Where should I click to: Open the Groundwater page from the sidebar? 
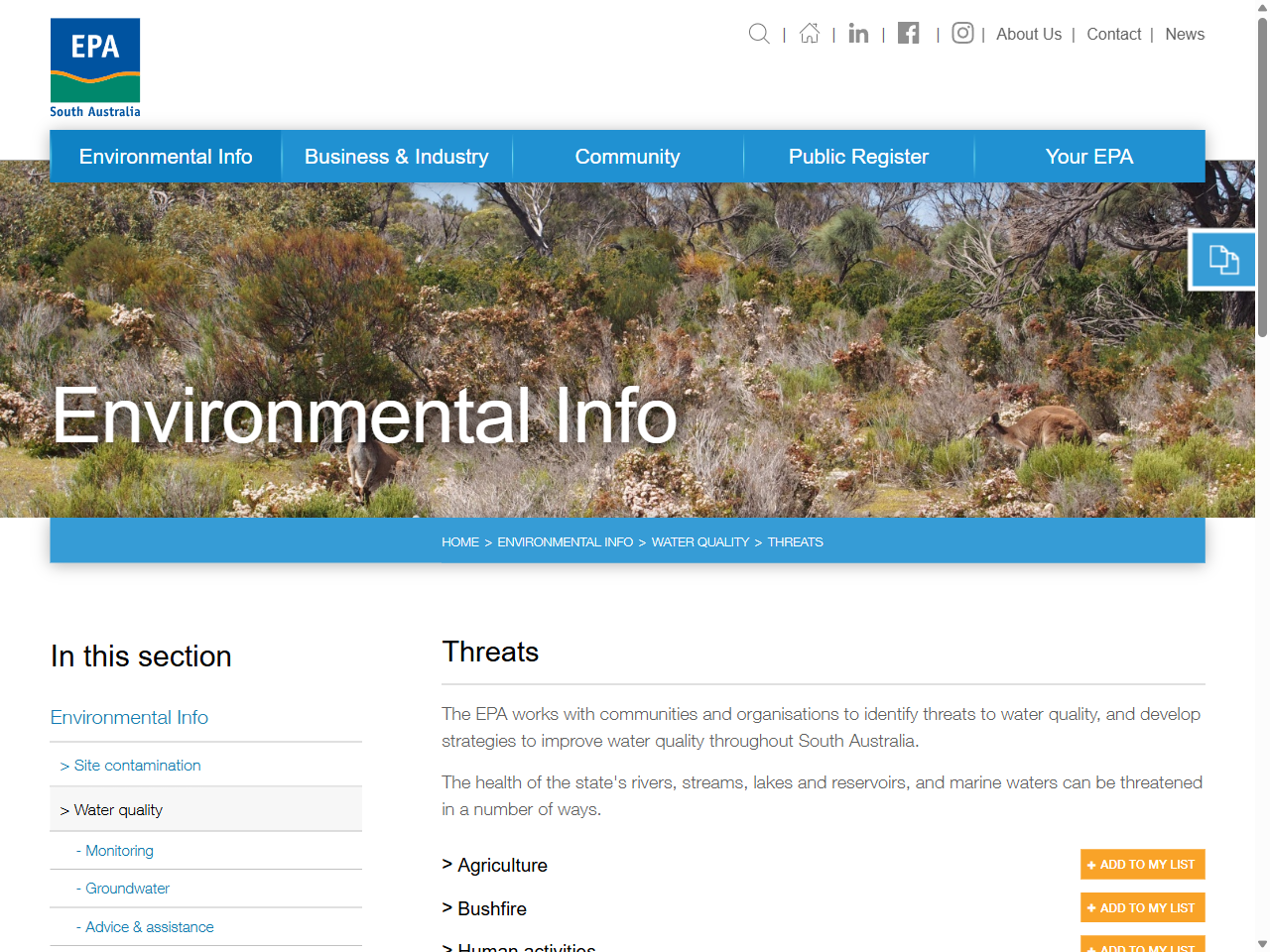[126, 888]
